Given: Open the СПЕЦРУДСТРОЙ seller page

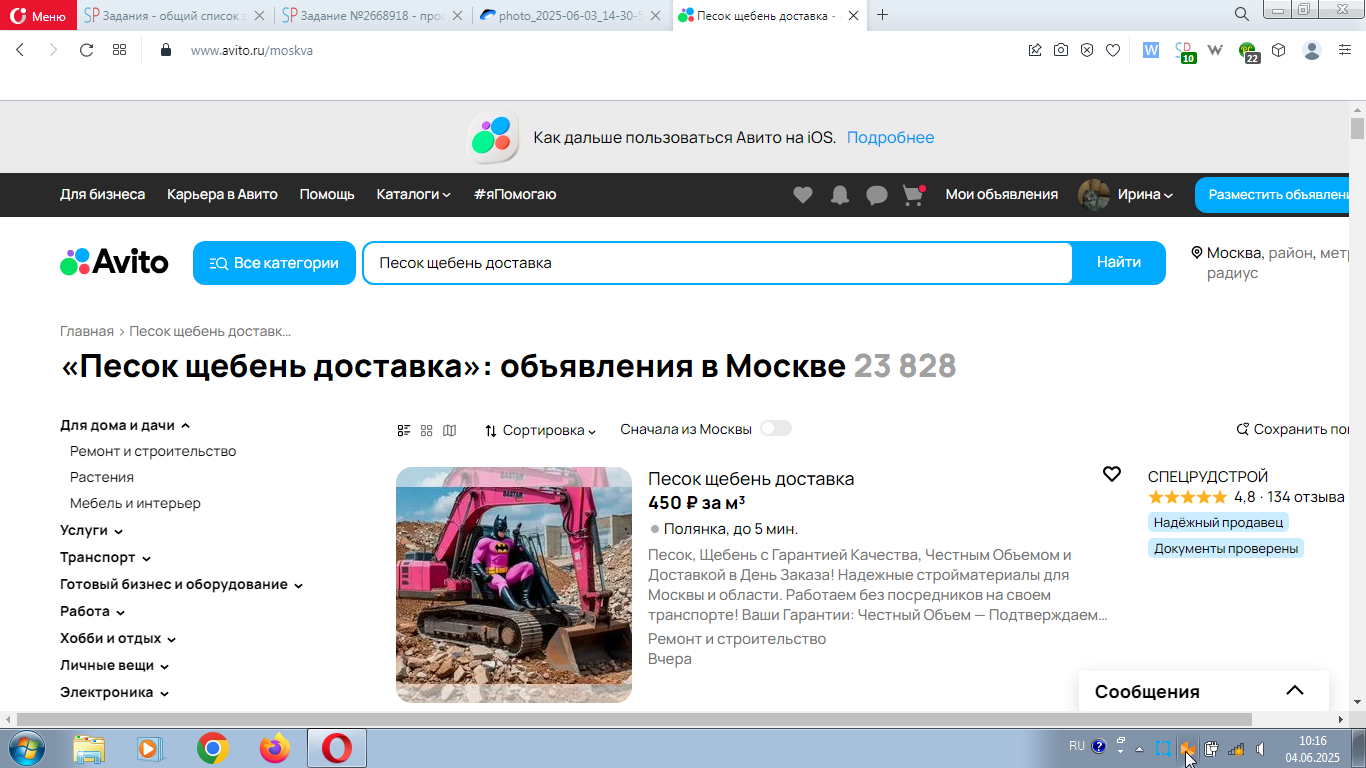Looking at the screenshot, I should click(1207, 477).
